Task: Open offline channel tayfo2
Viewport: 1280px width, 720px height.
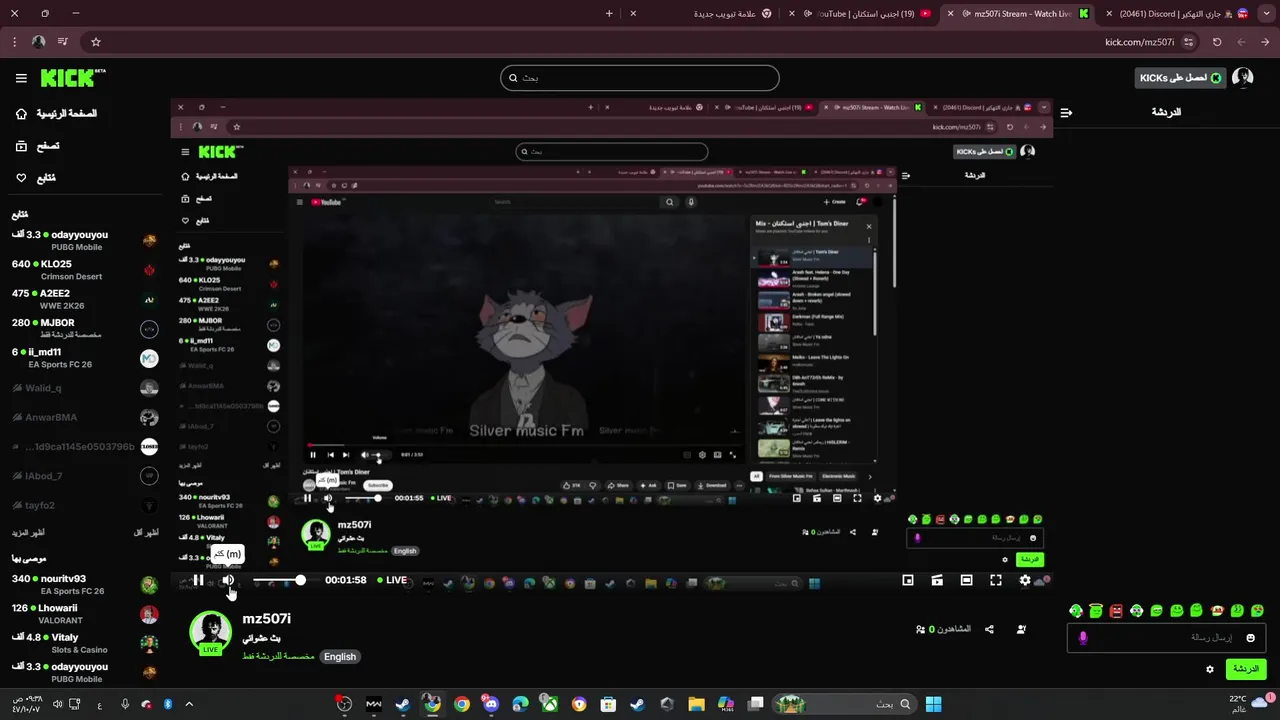Action: click(x=84, y=505)
